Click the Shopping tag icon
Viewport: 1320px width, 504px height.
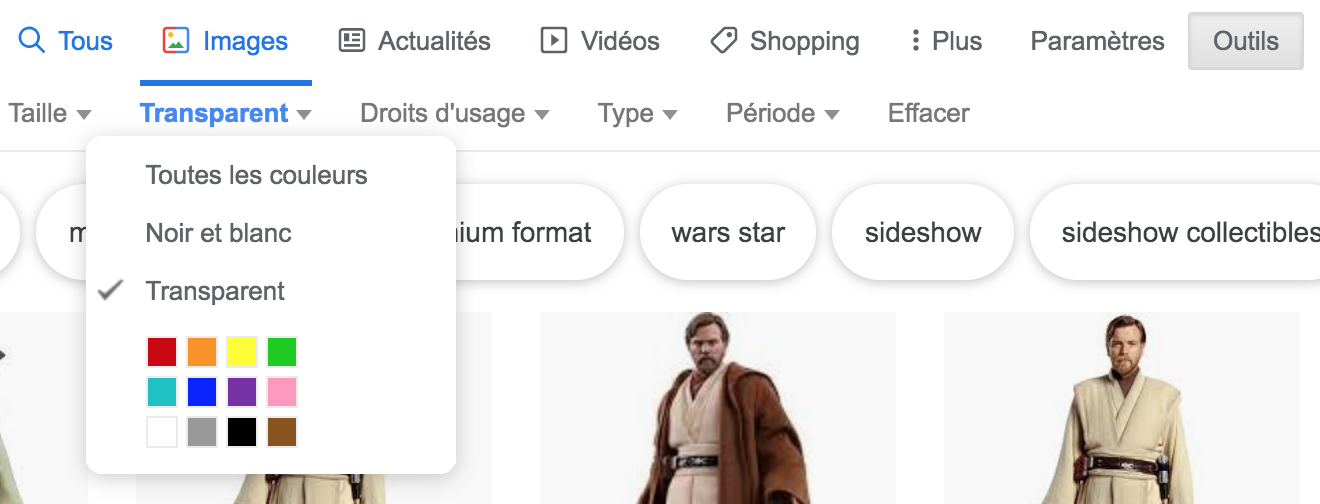click(724, 41)
